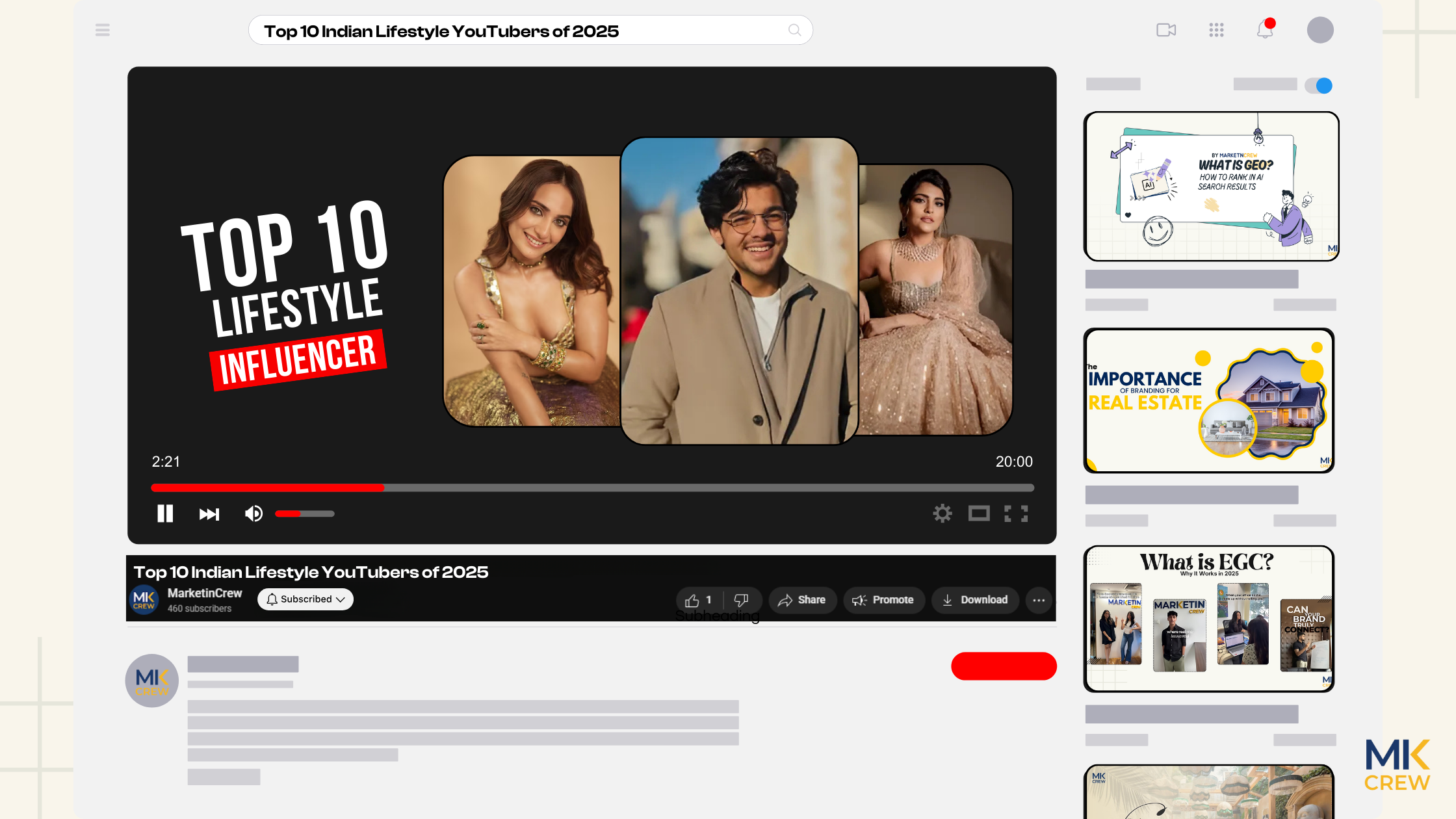Viewport: 1456px width, 819px height.
Task: Expand the Subscribed dropdown
Action: (x=305, y=599)
